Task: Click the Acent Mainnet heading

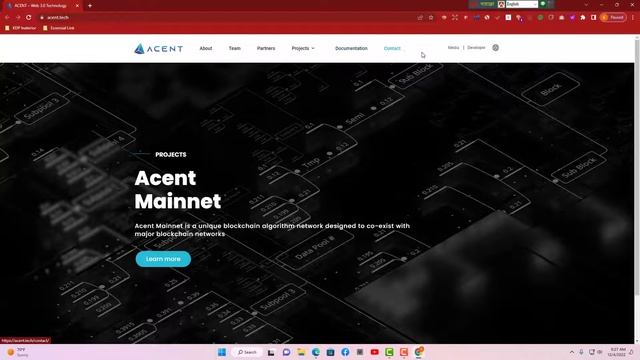Action: point(178,189)
